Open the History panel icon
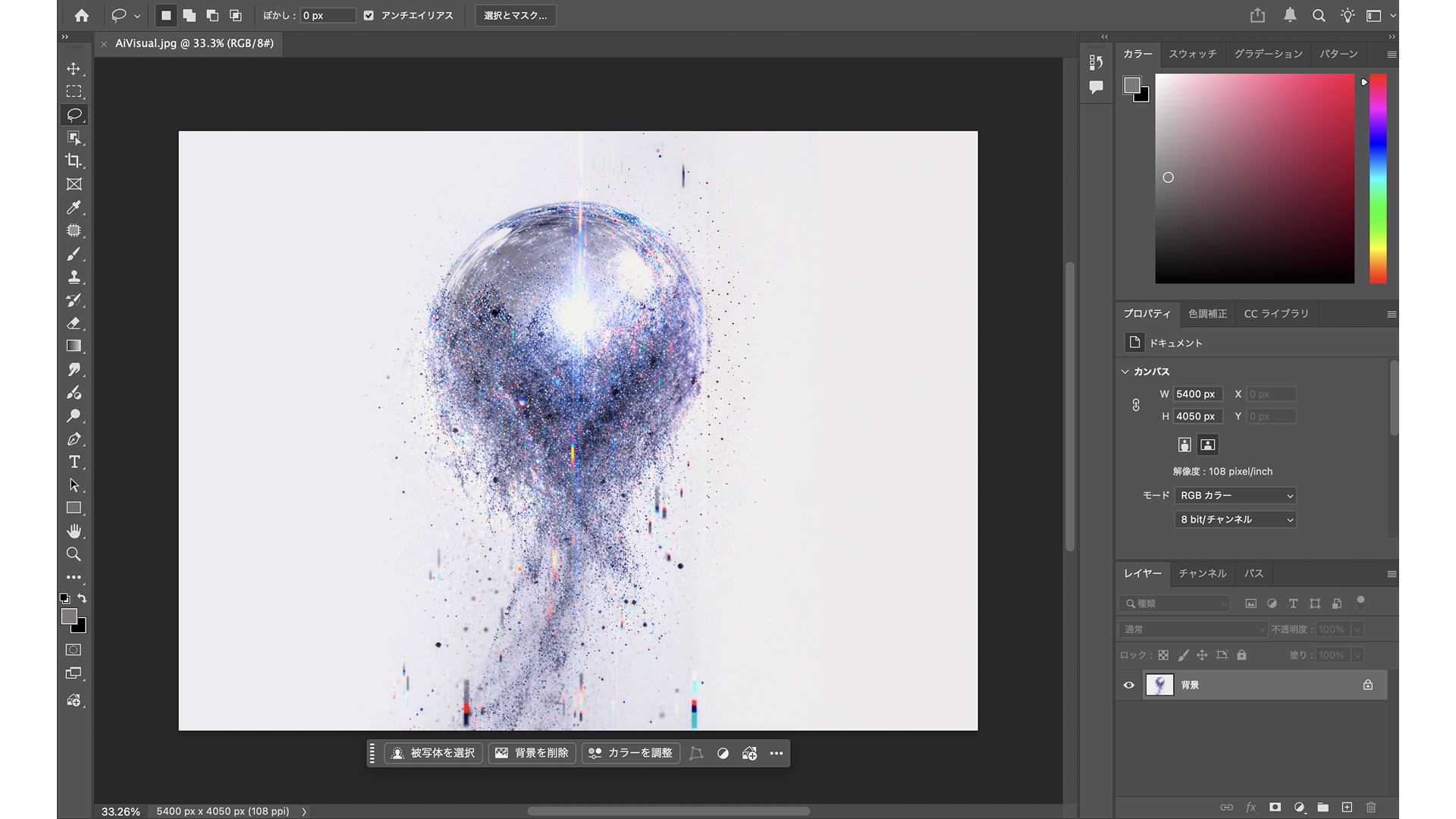 tap(1096, 62)
